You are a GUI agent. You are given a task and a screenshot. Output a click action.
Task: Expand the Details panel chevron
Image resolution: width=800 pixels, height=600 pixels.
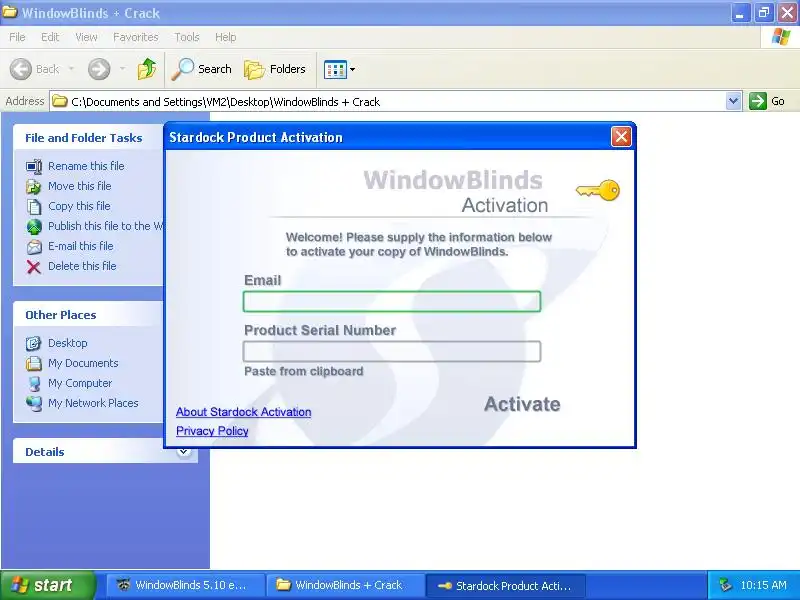(184, 451)
